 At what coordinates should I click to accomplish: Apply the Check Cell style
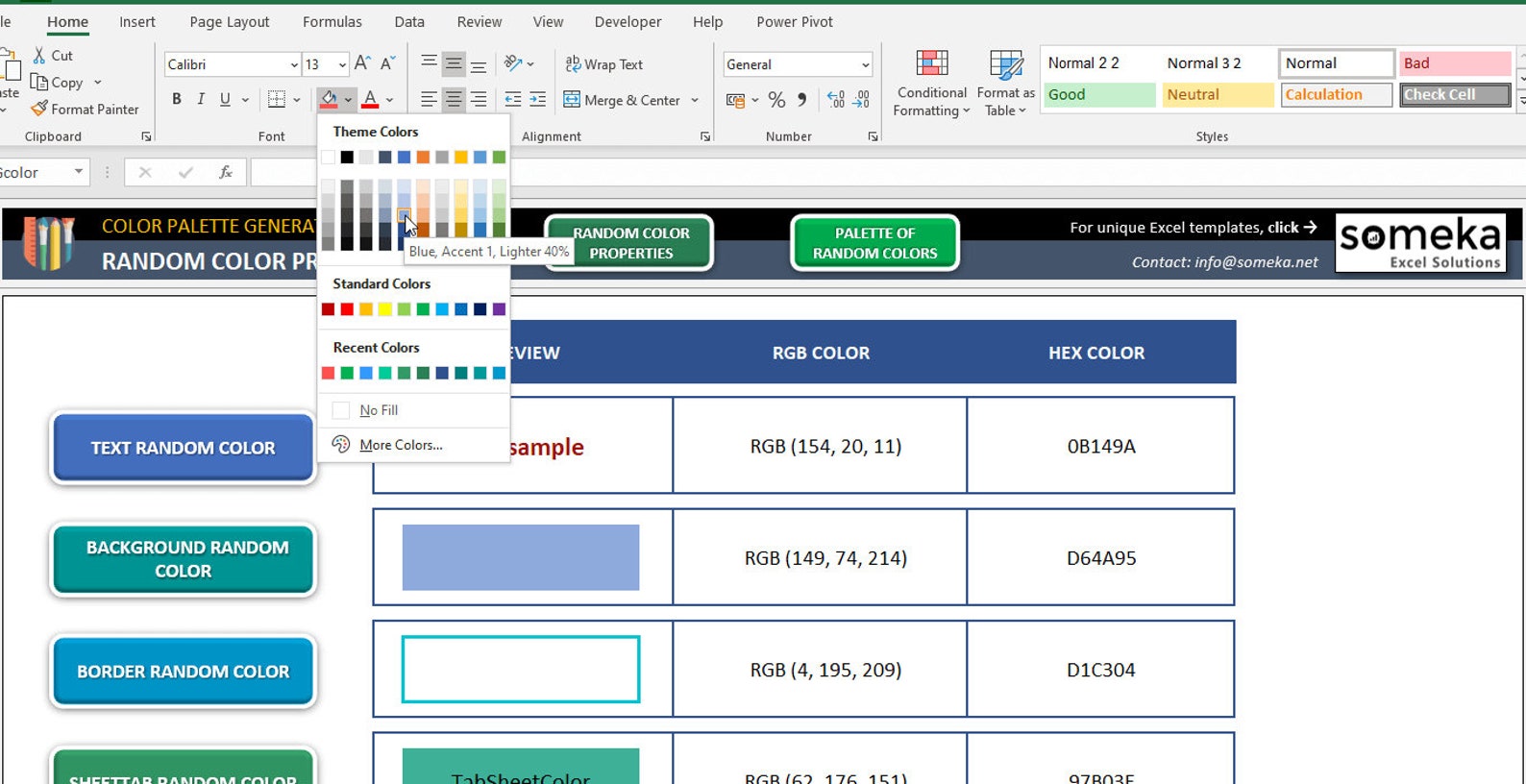(1454, 94)
